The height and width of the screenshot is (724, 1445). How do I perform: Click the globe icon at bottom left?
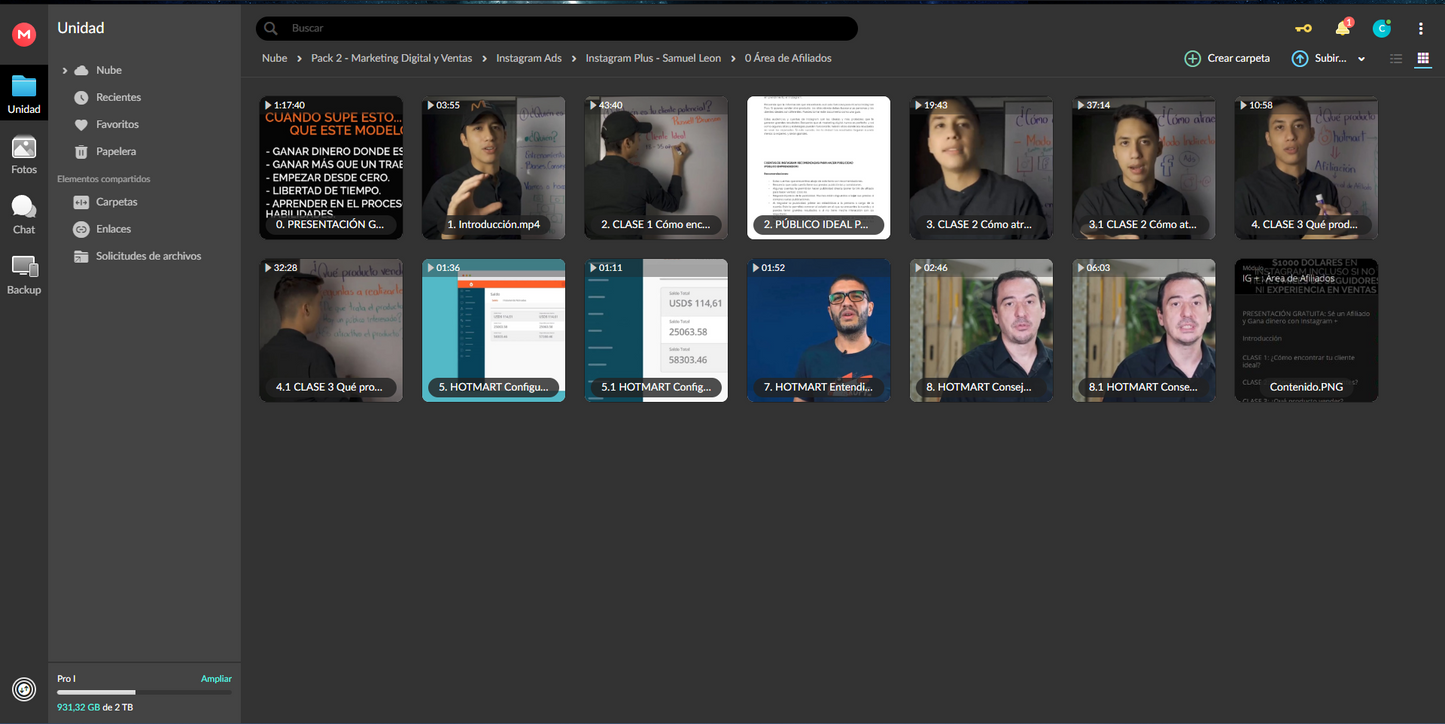click(24, 689)
